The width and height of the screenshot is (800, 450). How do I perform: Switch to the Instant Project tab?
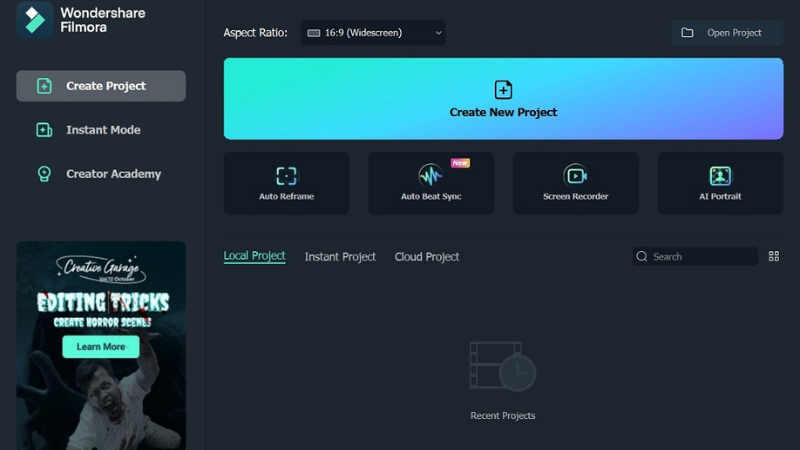click(x=340, y=257)
